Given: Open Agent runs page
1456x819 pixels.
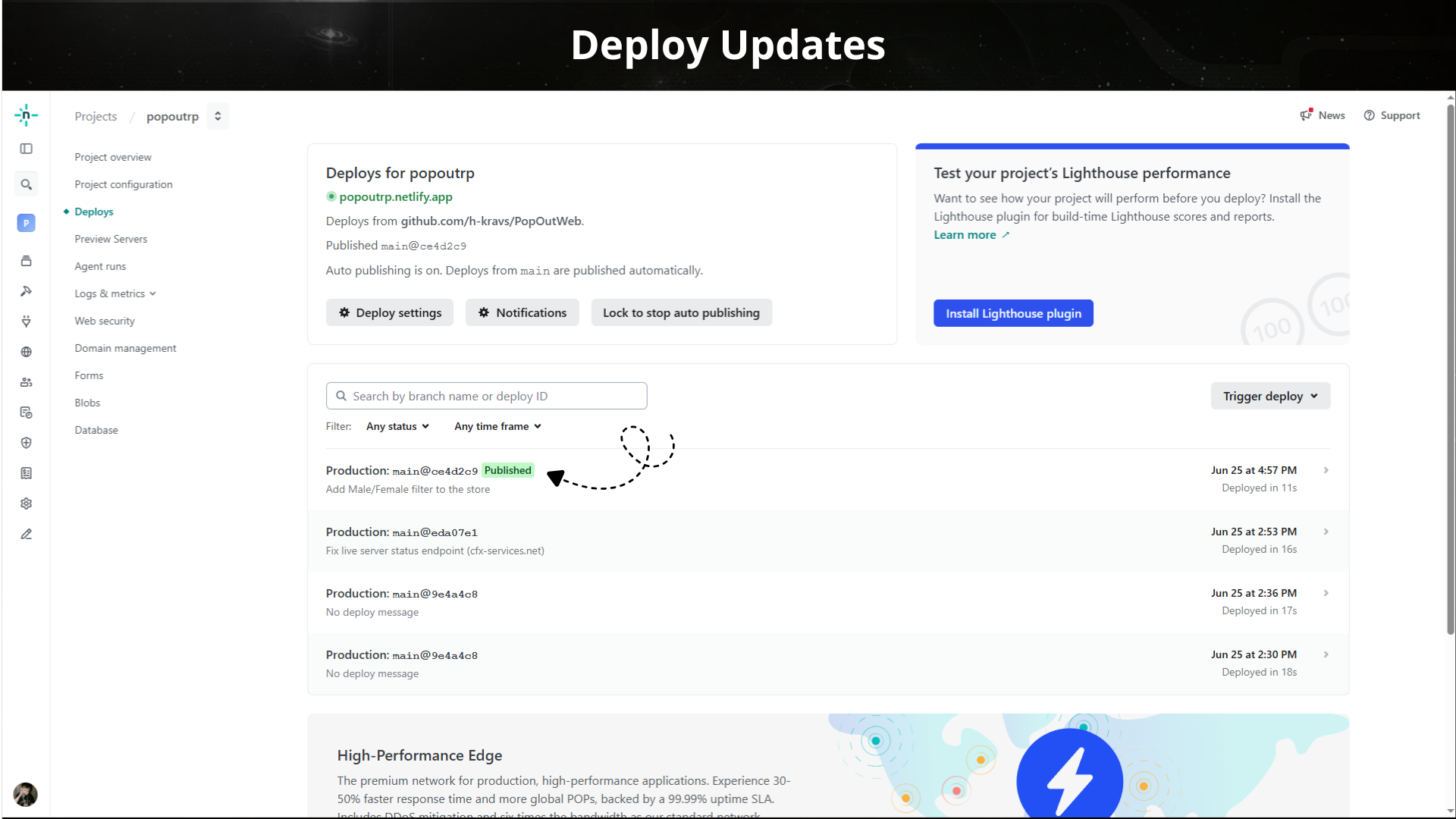Looking at the screenshot, I should (x=100, y=266).
